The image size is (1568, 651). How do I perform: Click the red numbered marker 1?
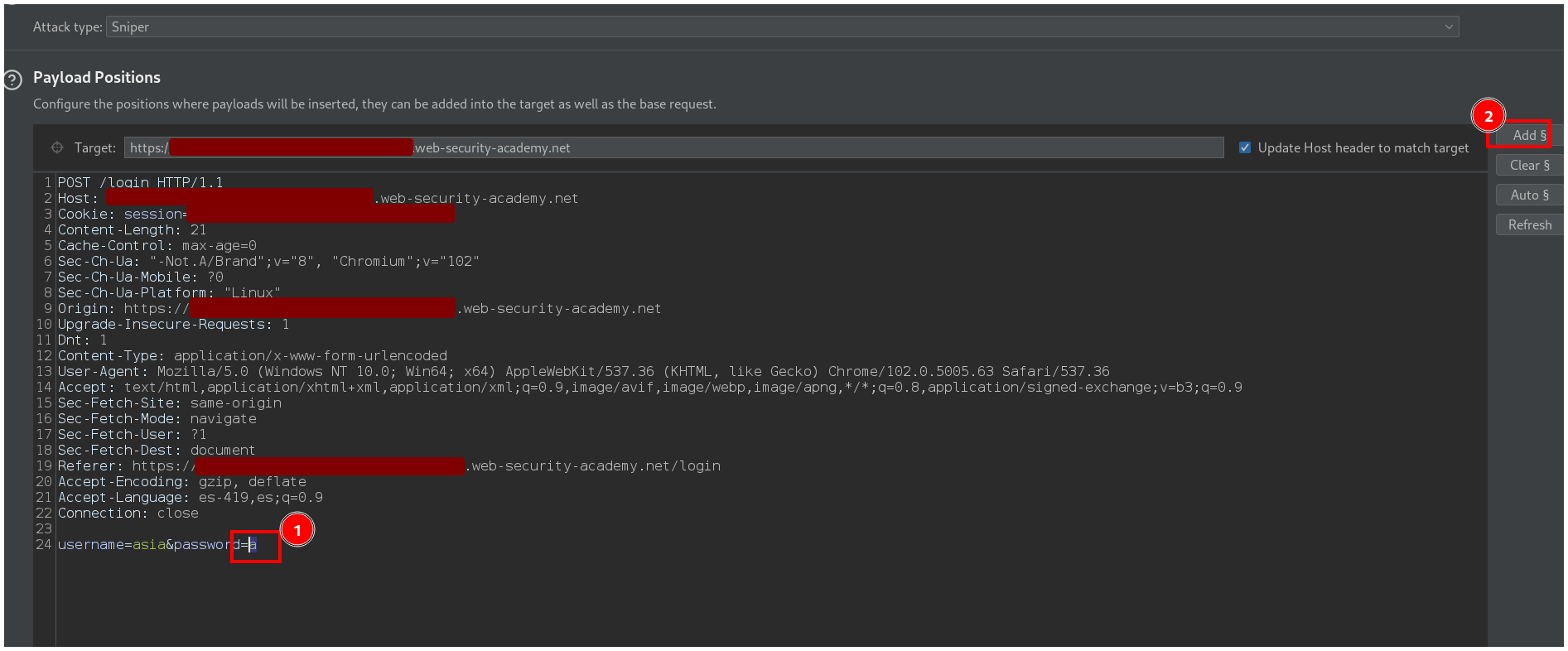tap(297, 530)
